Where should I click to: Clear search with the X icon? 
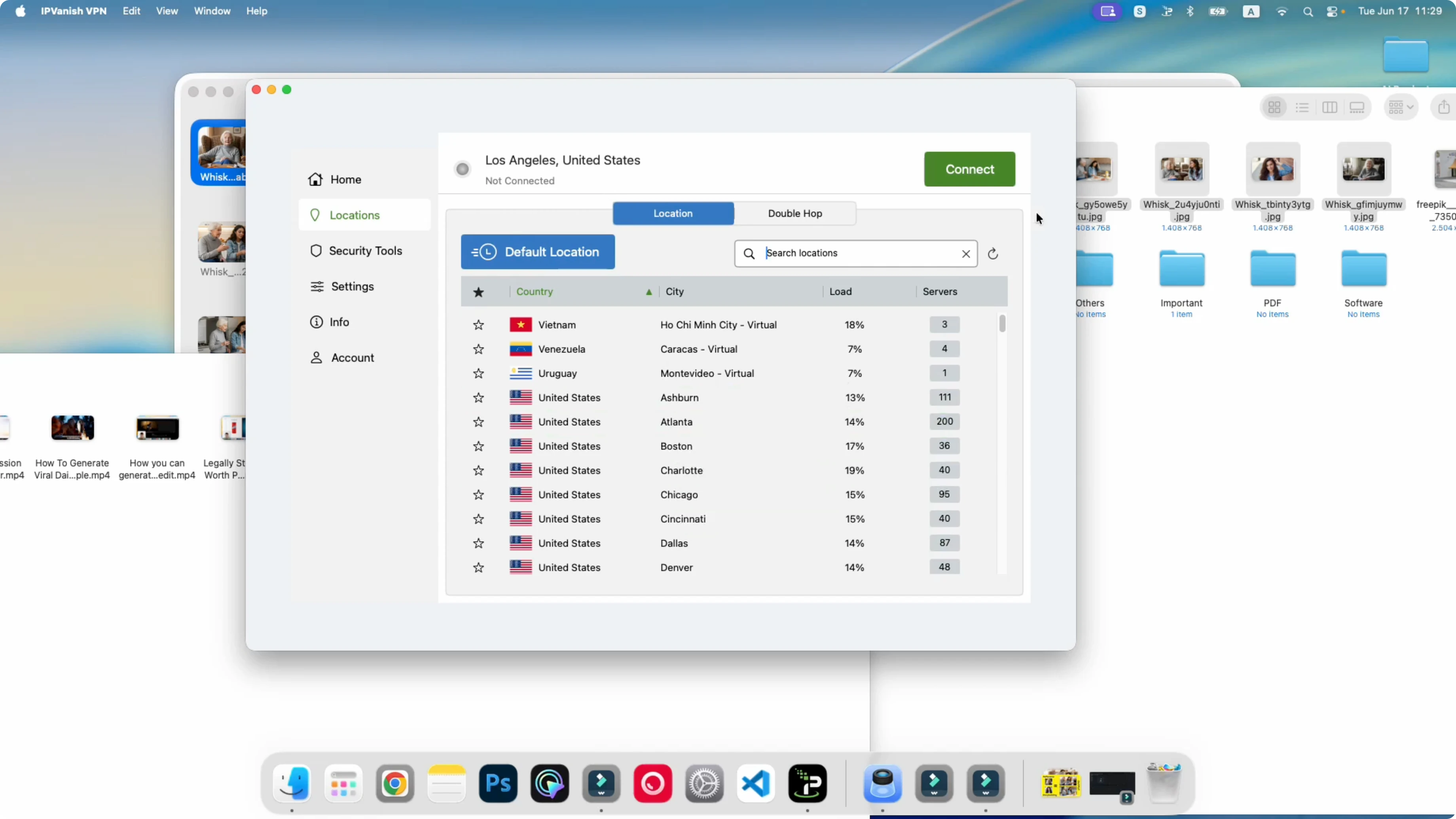966,254
